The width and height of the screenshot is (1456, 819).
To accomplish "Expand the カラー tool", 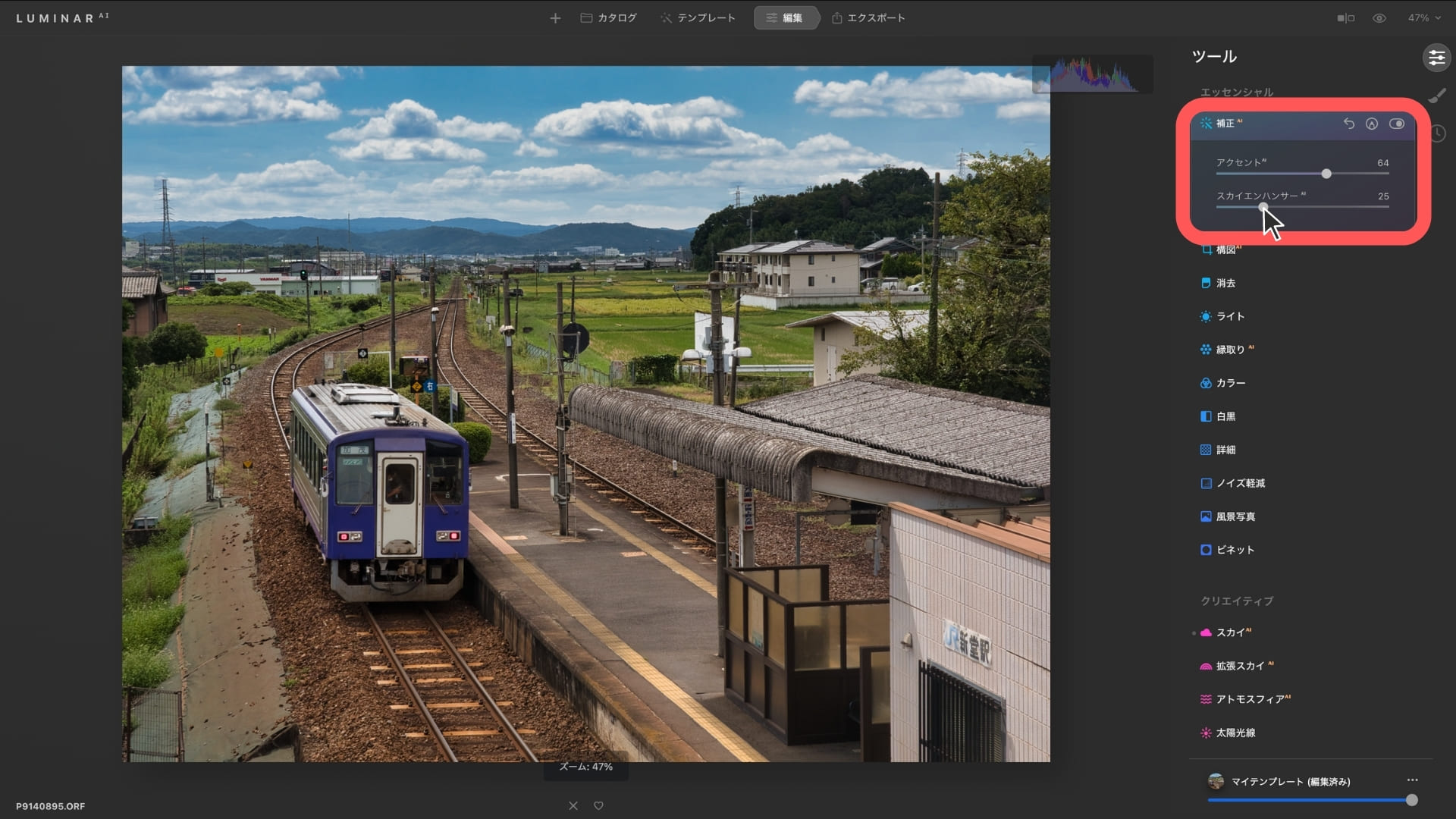I will point(1230,383).
